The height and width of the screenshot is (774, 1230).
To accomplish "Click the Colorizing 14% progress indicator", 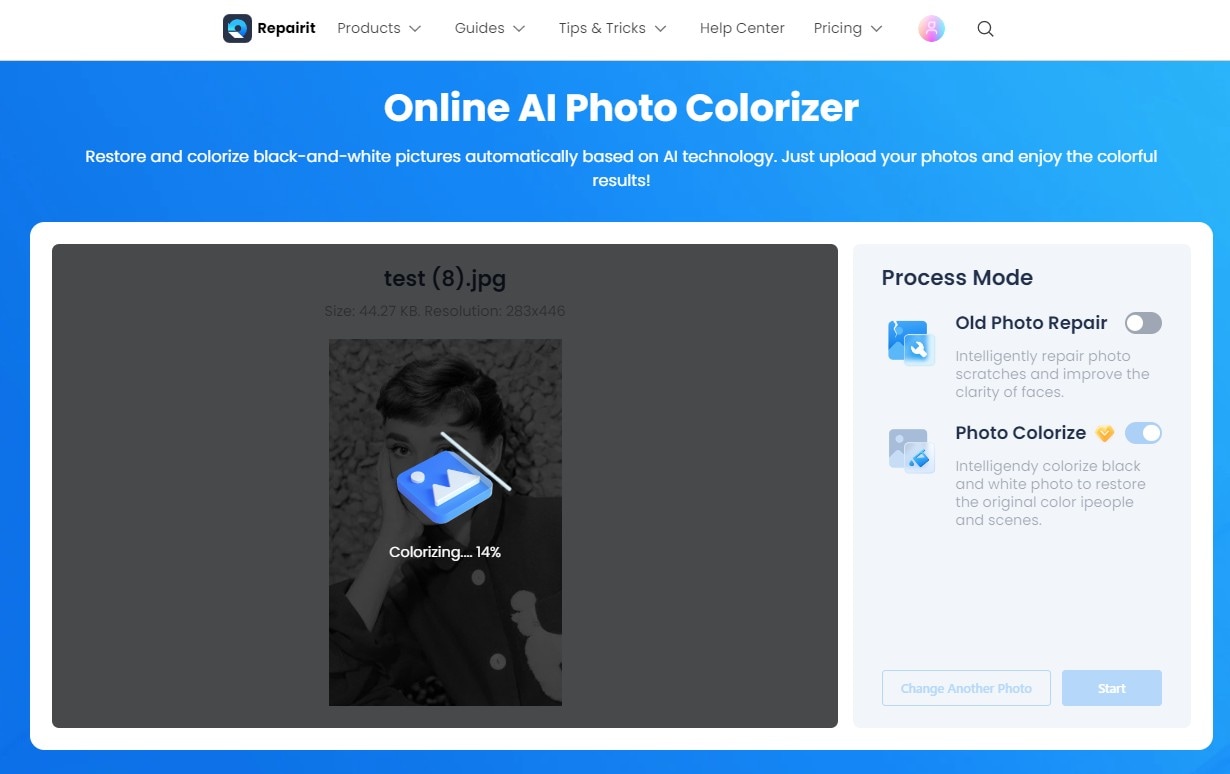I will (x=445, y=552).
